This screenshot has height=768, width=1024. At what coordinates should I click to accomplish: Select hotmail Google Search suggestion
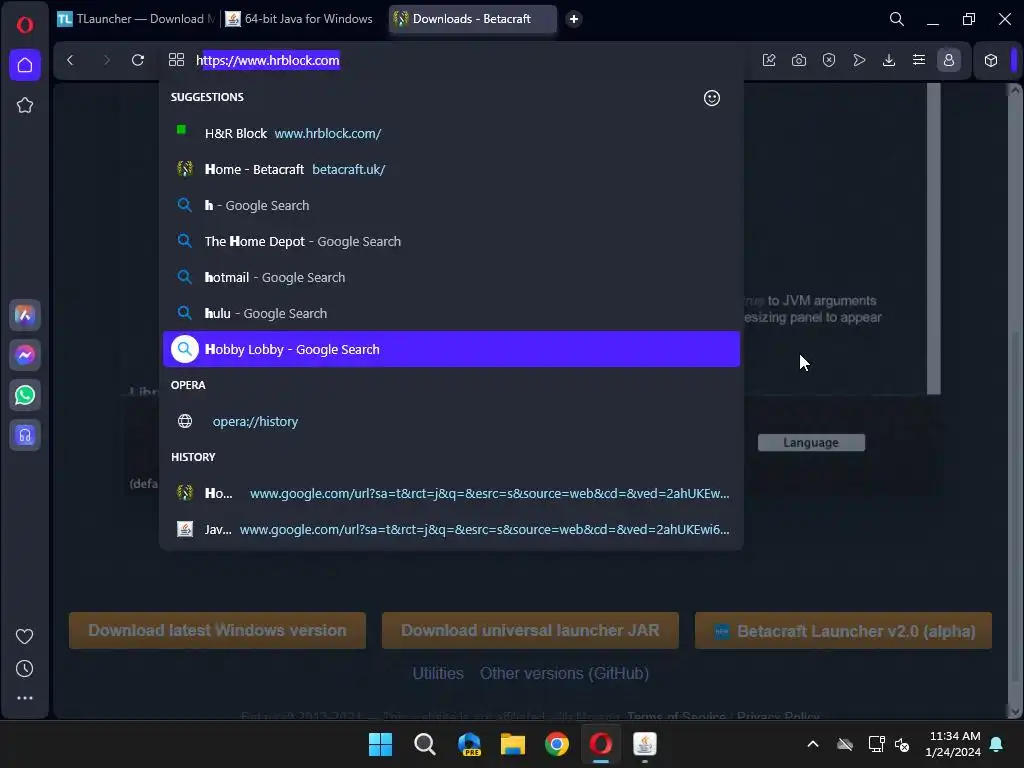tap(451, 277)
